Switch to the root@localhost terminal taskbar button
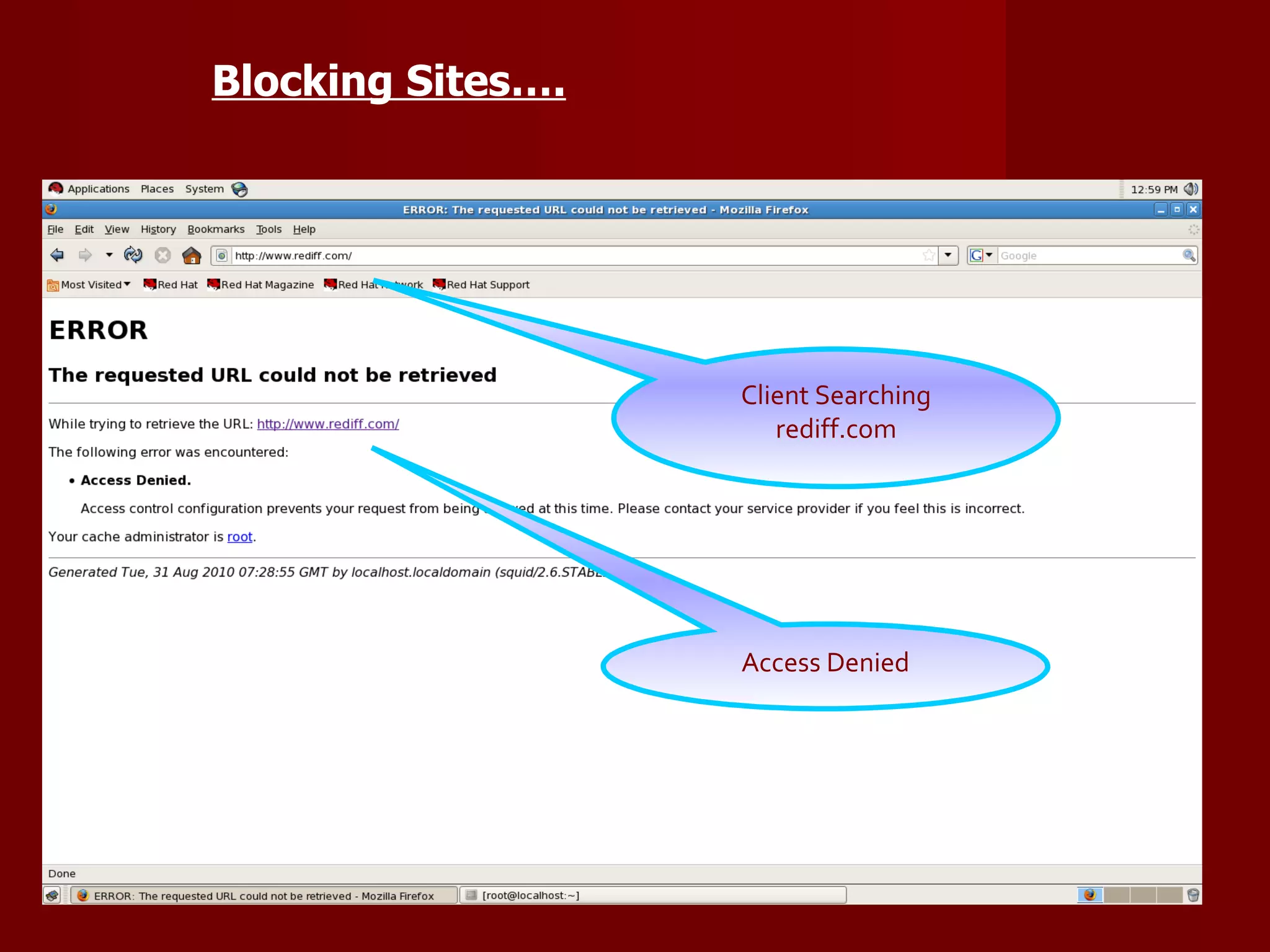This screenshot has width=1270, height=952. [653, 895]
